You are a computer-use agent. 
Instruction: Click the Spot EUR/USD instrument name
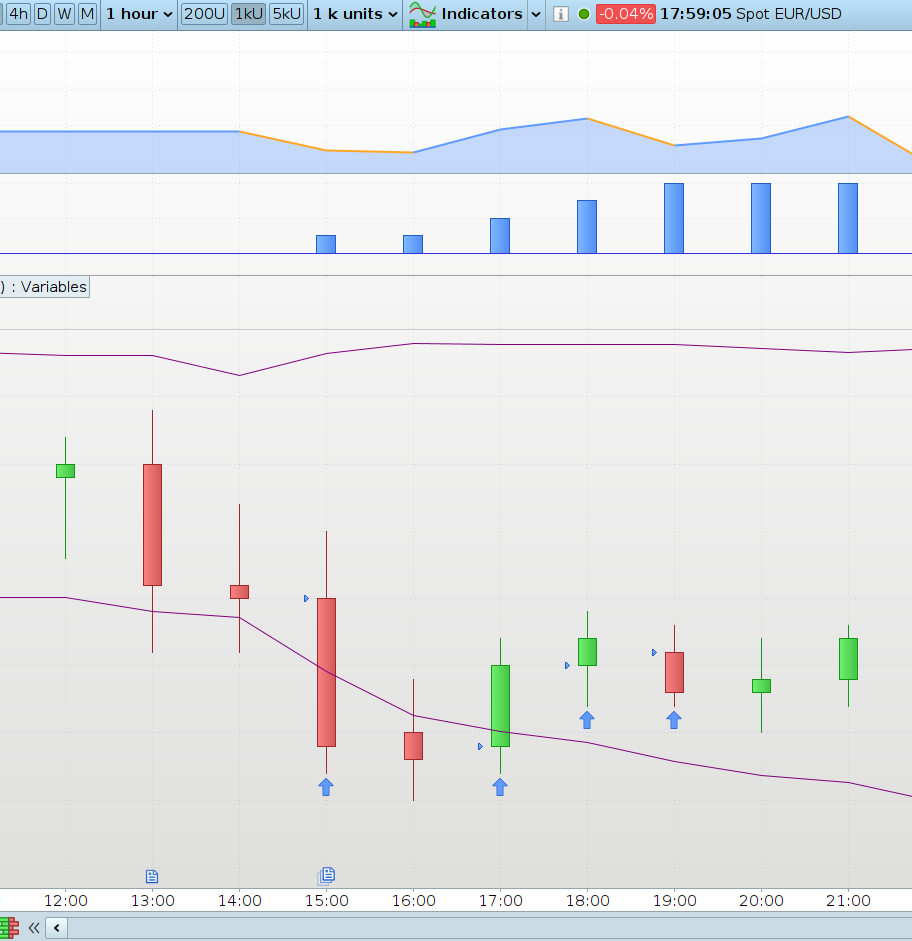(x=788, y=13)
